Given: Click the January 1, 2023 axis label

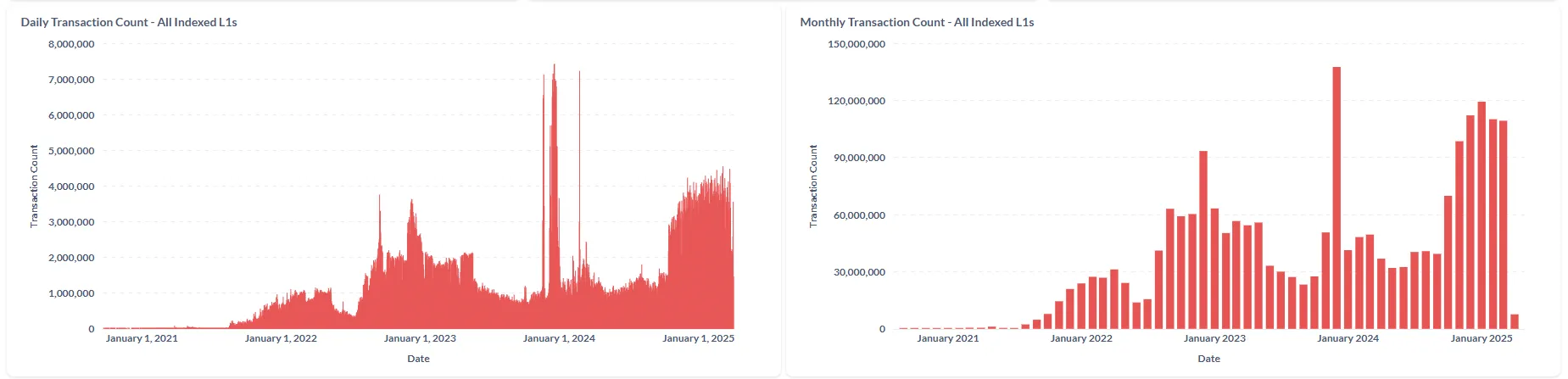Looking at the screenshot, I should pos(420,338).
